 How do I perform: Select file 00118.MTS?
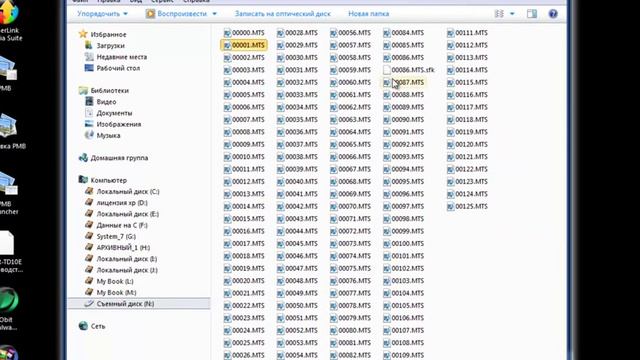pos(471,120)
